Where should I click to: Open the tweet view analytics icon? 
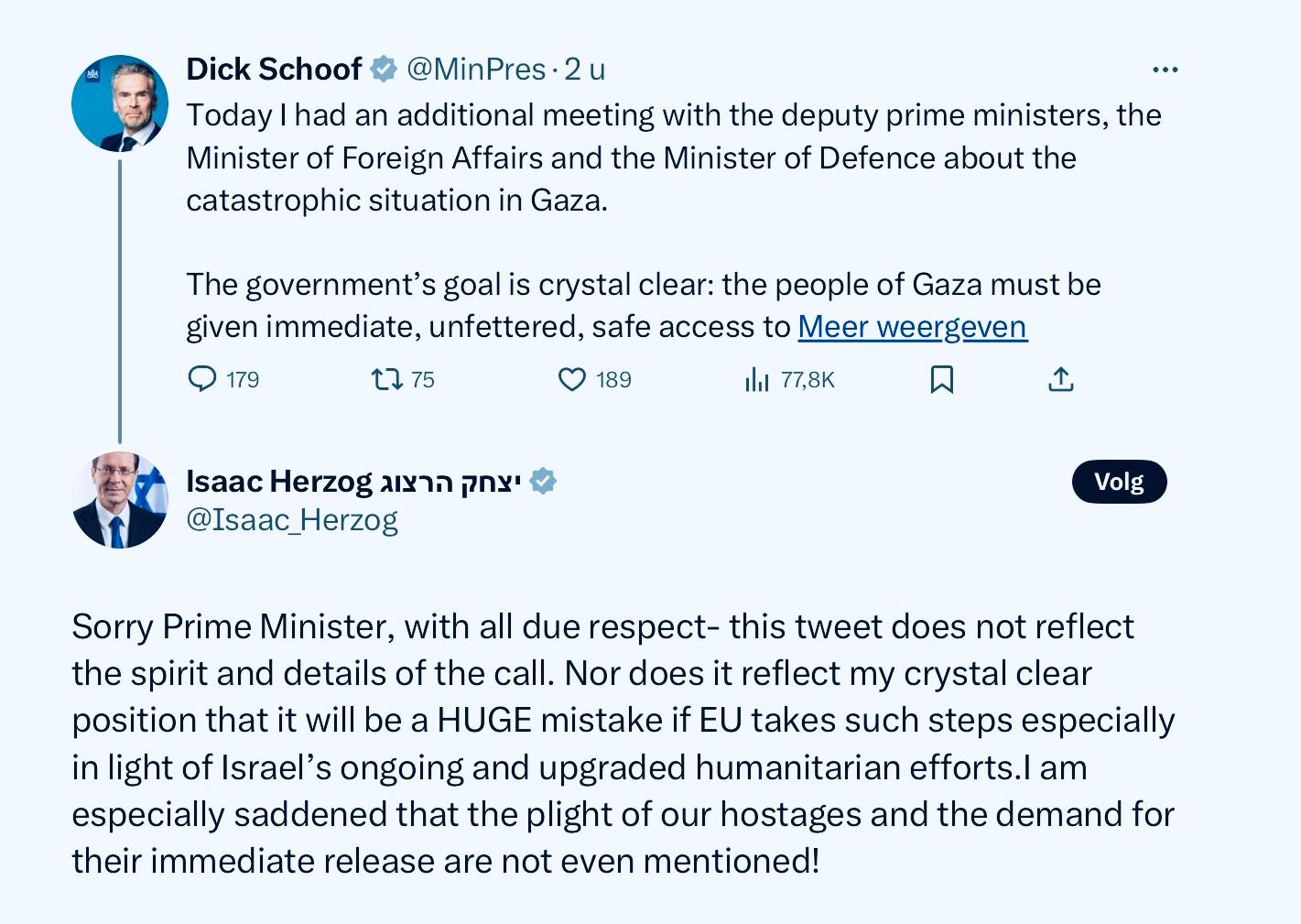pyautogui.click(x=756, y=378)
